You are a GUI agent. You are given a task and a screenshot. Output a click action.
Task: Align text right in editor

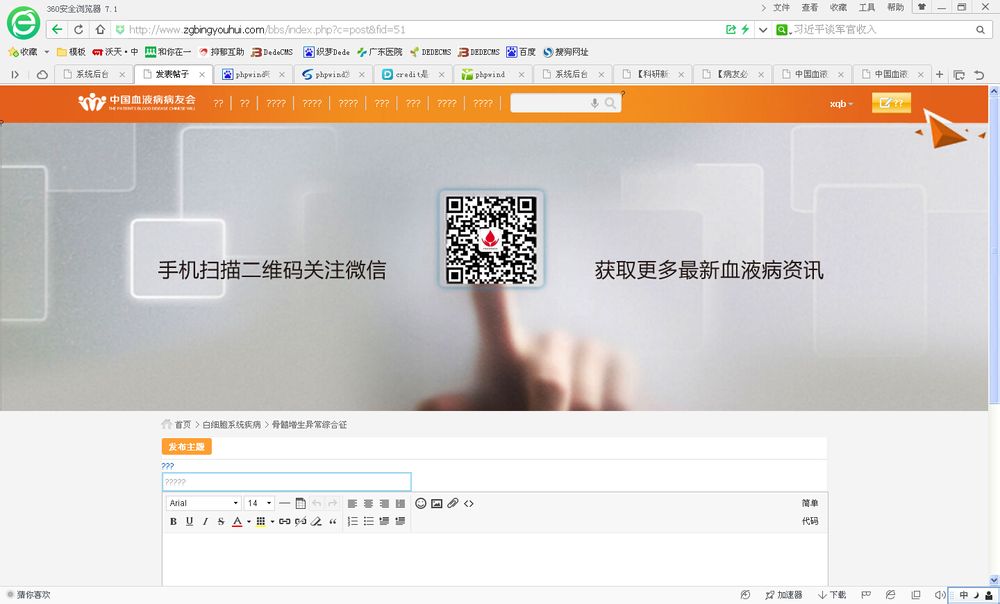tap(385, 503)
